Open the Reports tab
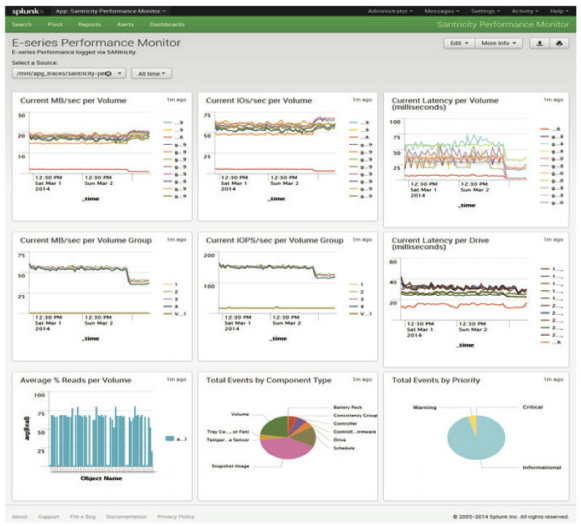This screenshot has width=581, height=526. (x=89, y=24)
